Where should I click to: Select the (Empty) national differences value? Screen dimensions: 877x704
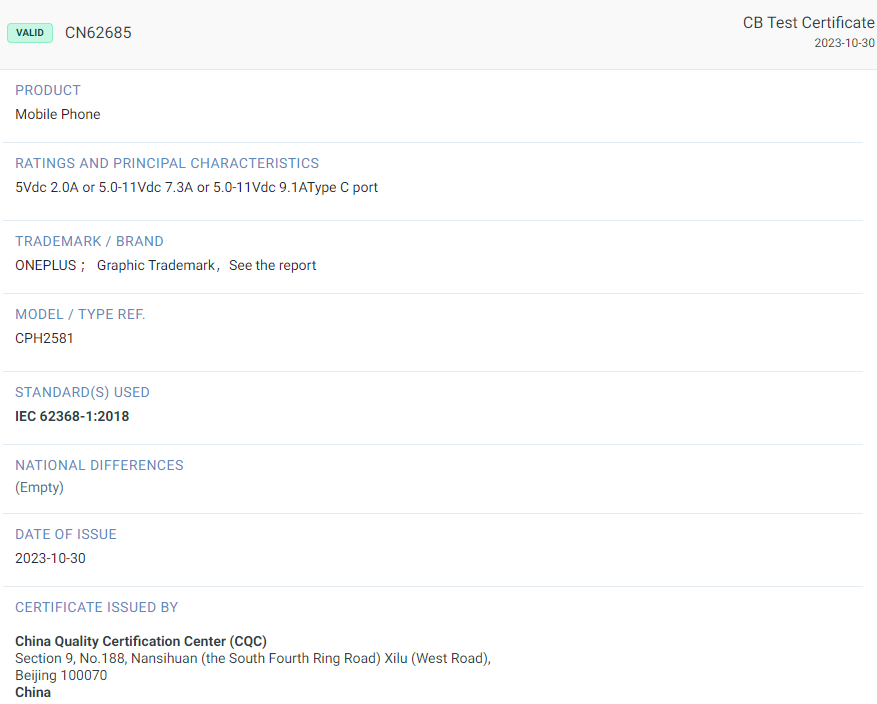pyautogui.click(x=39, y=487)
